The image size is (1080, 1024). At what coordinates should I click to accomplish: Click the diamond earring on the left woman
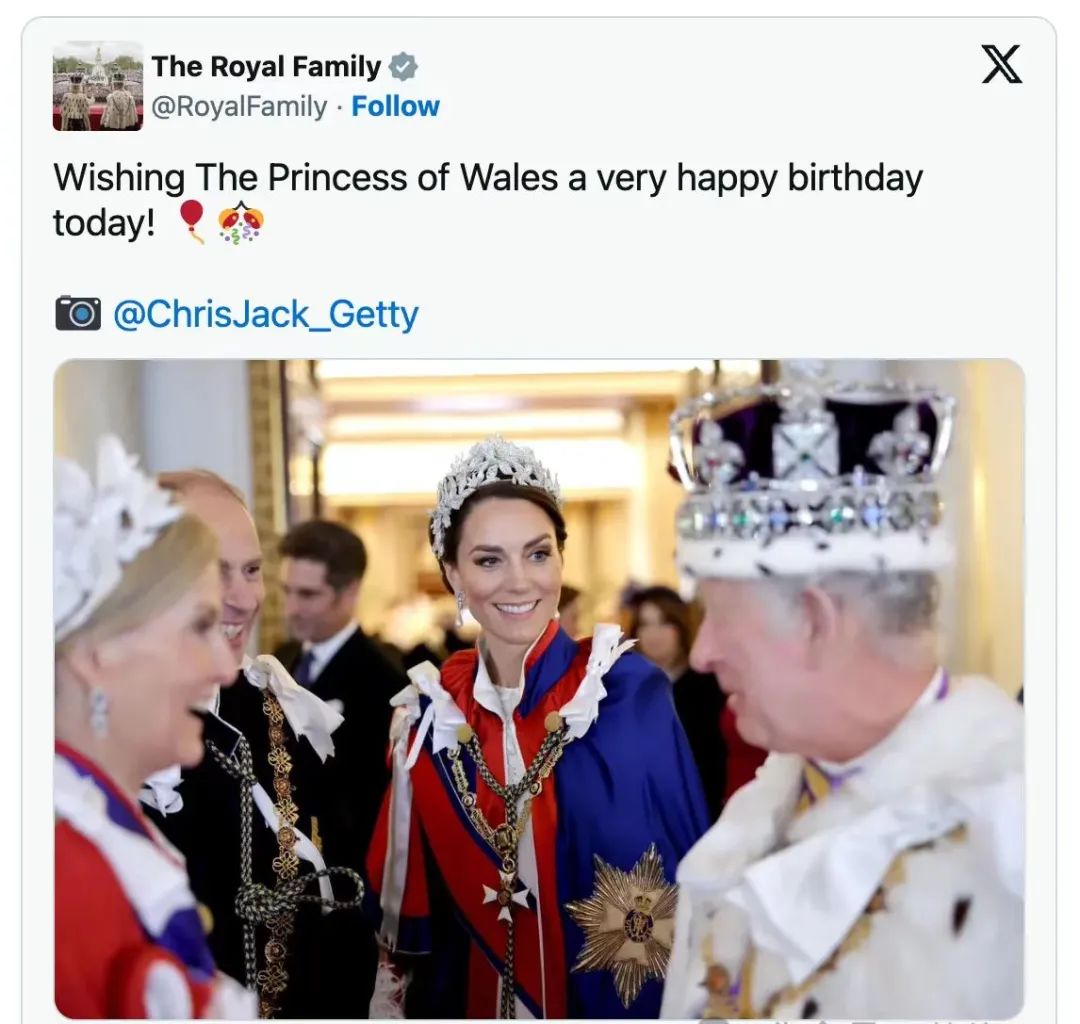[x=98, y=713]
